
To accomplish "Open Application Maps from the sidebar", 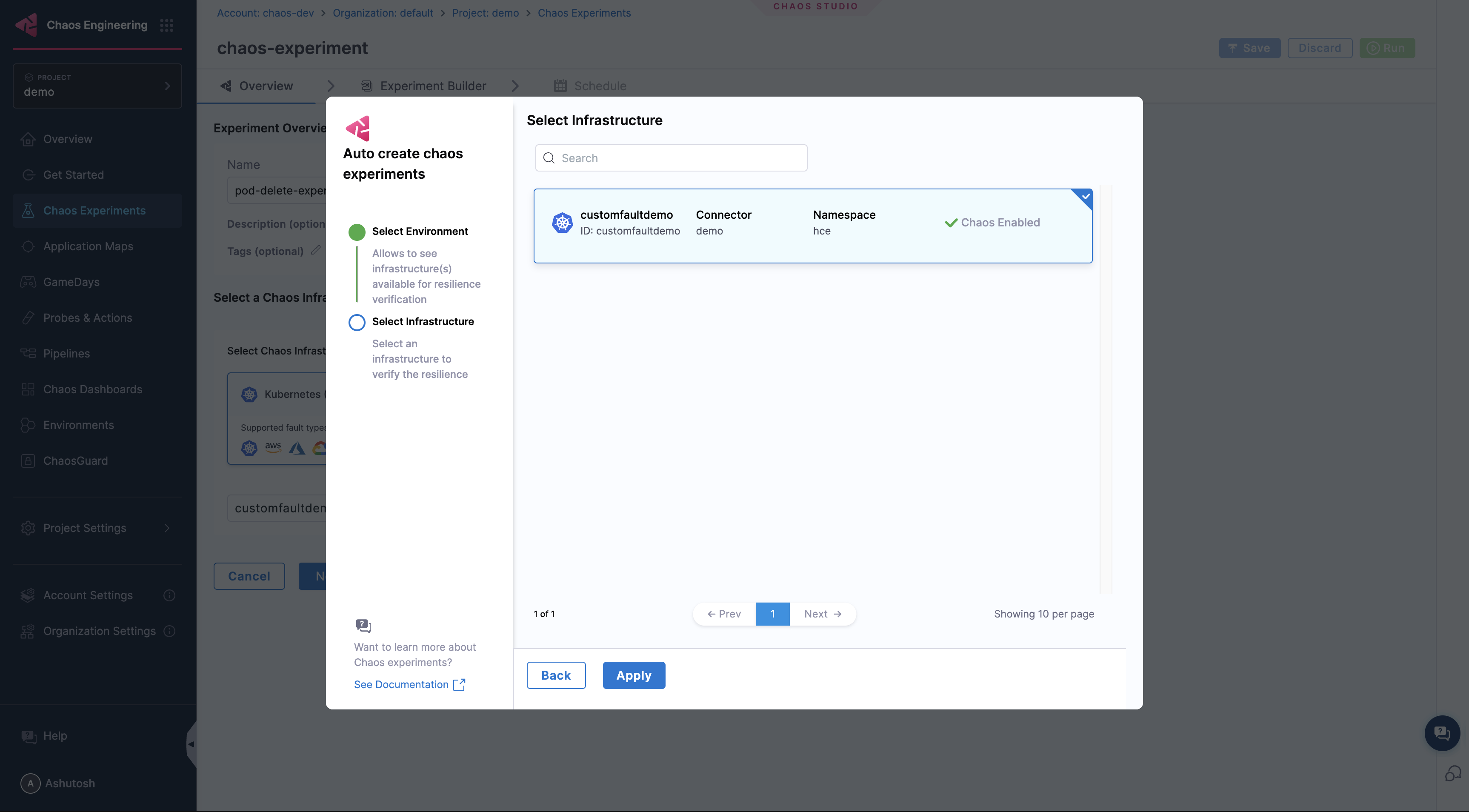I will coord(87,246).
